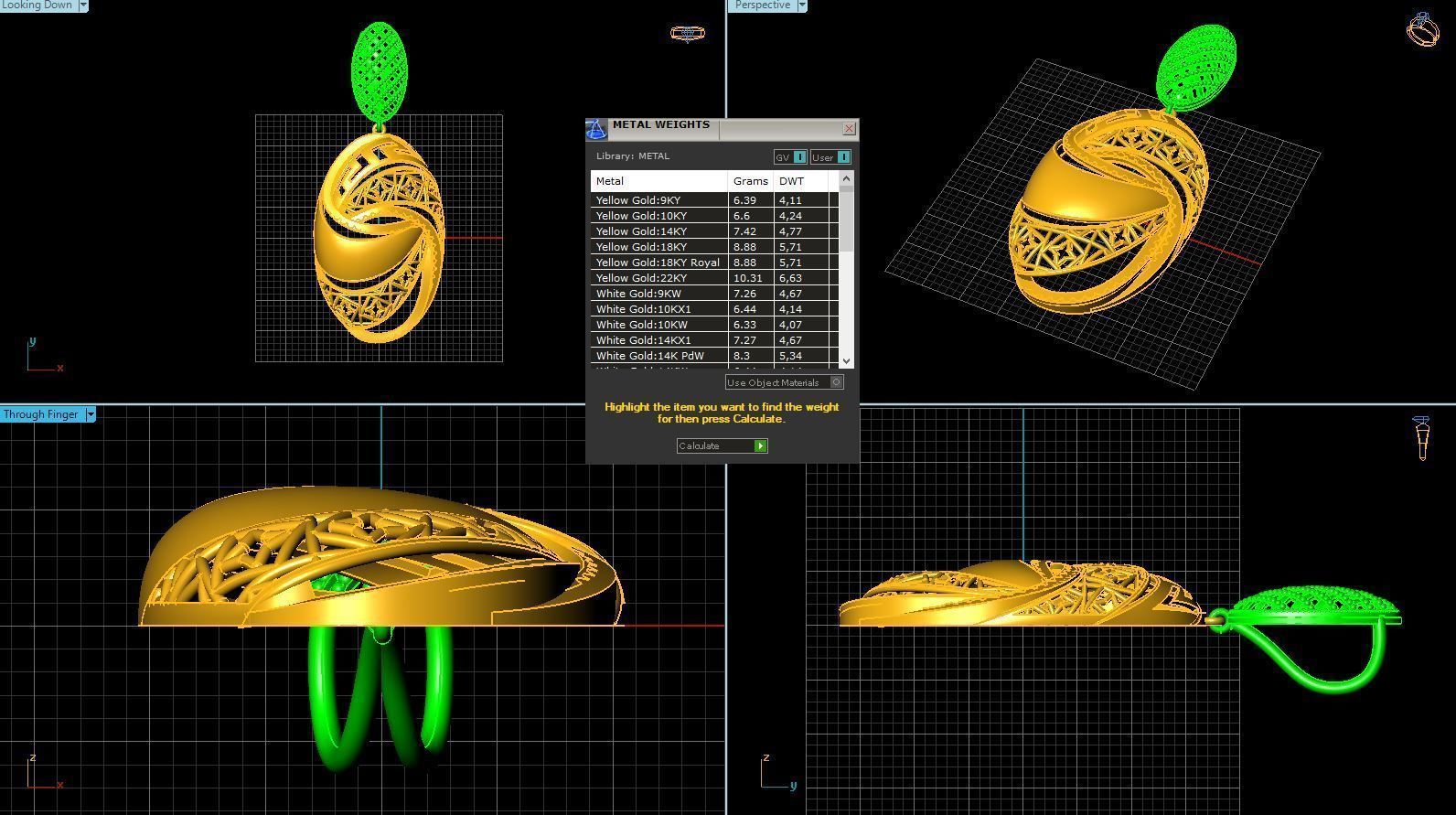Select White Gold:14KX1 row
The height and width of the screenshot is (815, 1456).
point(714,340)
